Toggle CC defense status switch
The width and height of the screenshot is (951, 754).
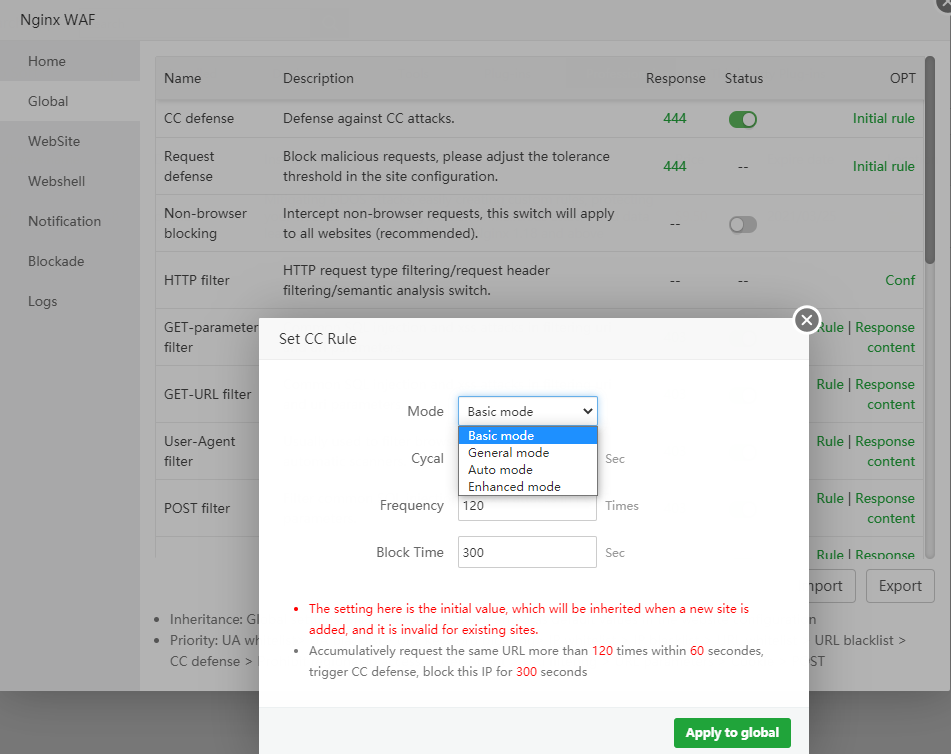click(x=742, y=120)
